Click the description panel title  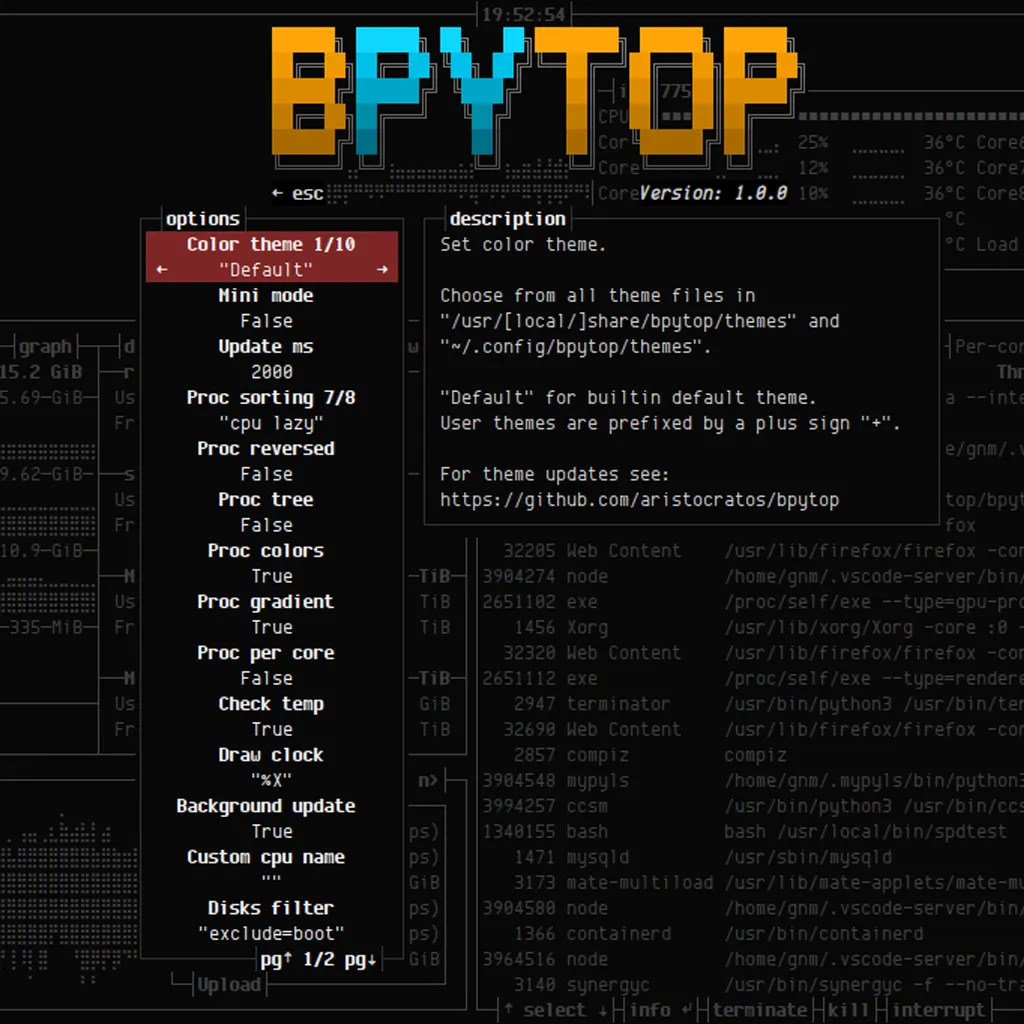pyautogui.click(x=507, y=219)
